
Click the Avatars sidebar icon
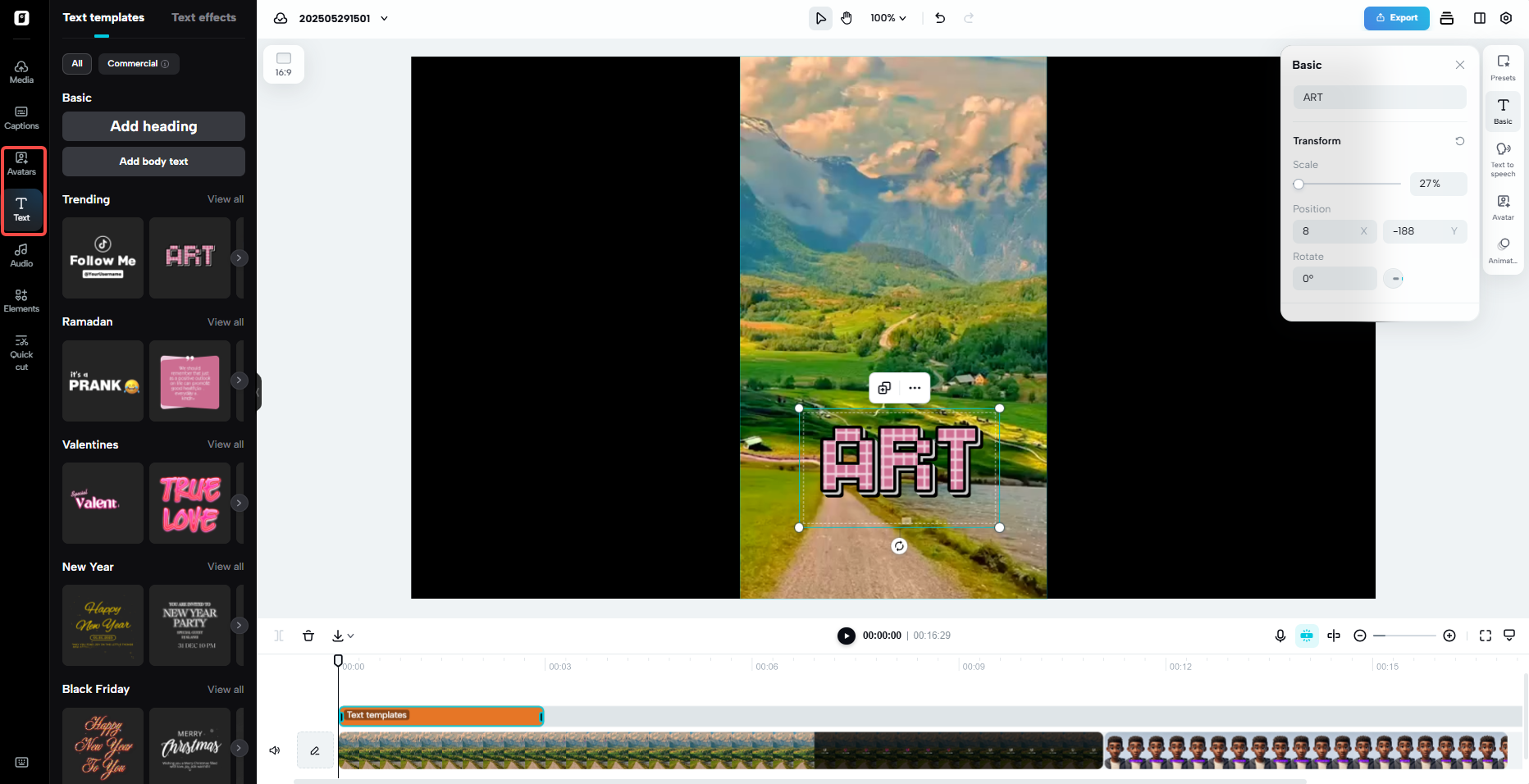[x=22, y=162]
